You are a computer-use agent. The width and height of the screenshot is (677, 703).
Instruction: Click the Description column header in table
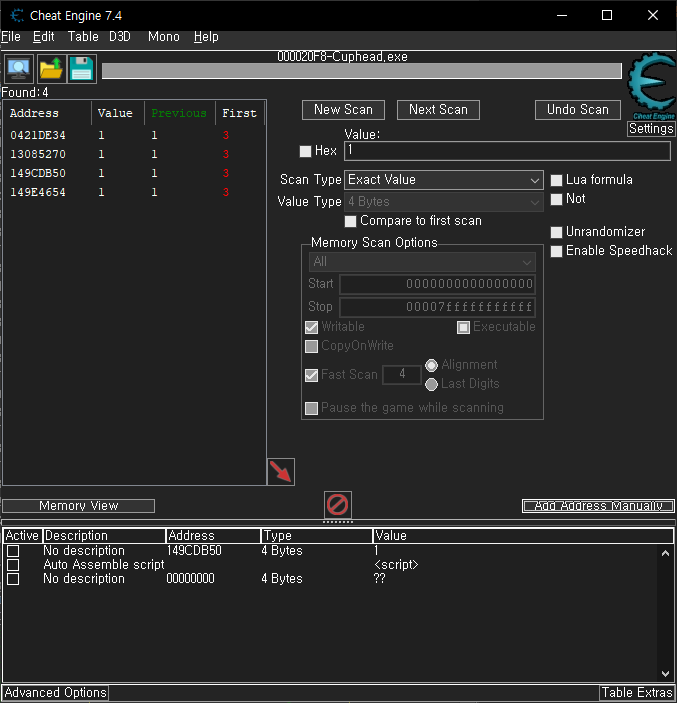pyautogui.click(x=104, y=536)
